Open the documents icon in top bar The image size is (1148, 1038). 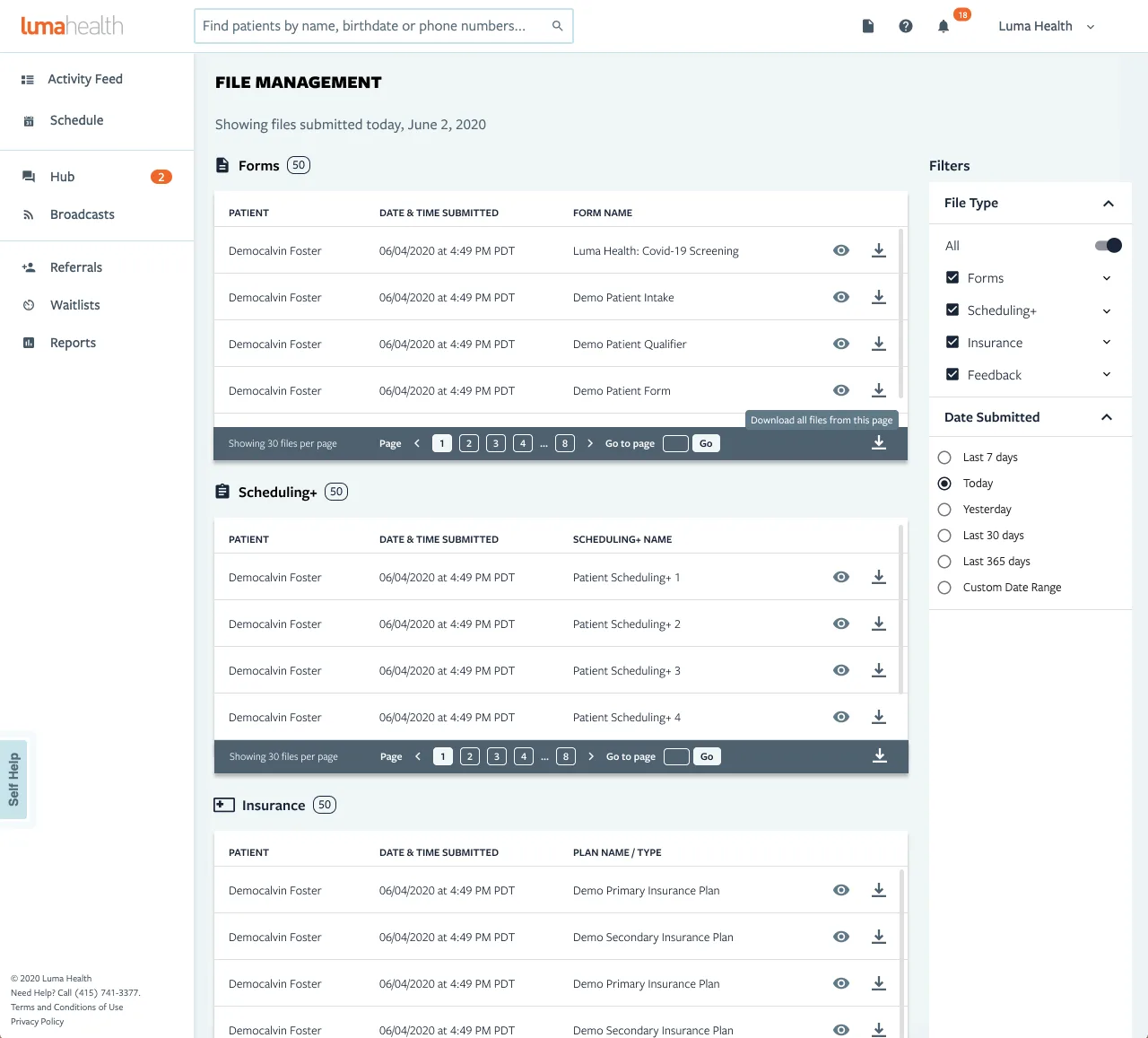pos(868,26)
